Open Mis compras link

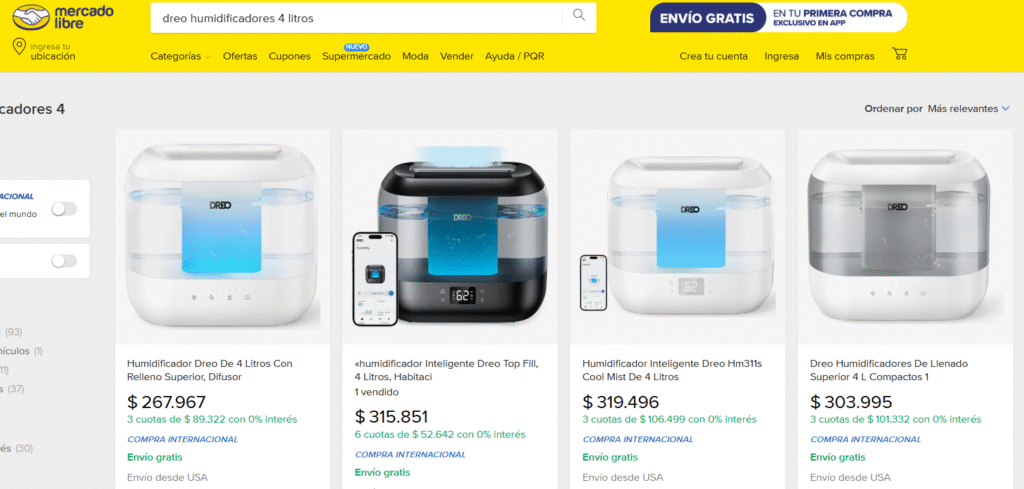point(844,56)
